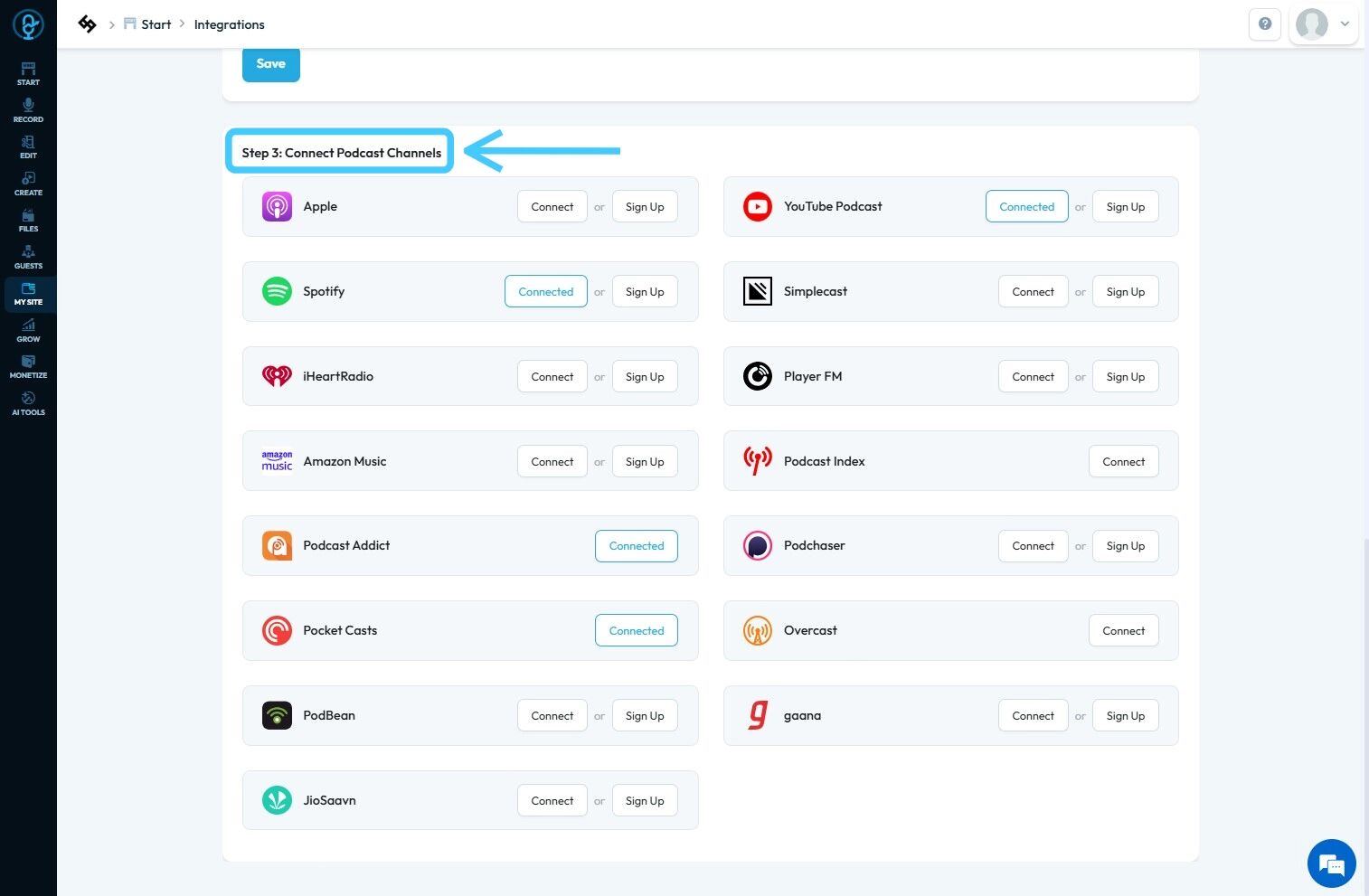The image size is (1369, 896).
Task: Click the iHeartRadio logo icon
Action: click(277, 376)
